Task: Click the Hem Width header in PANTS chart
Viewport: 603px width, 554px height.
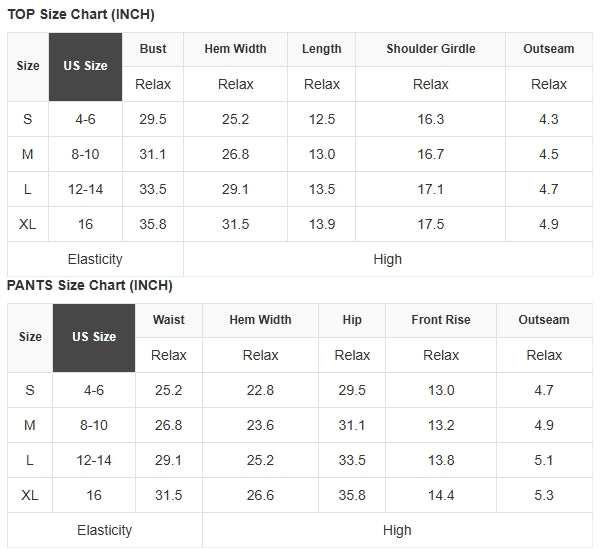Action: (260, 320)
